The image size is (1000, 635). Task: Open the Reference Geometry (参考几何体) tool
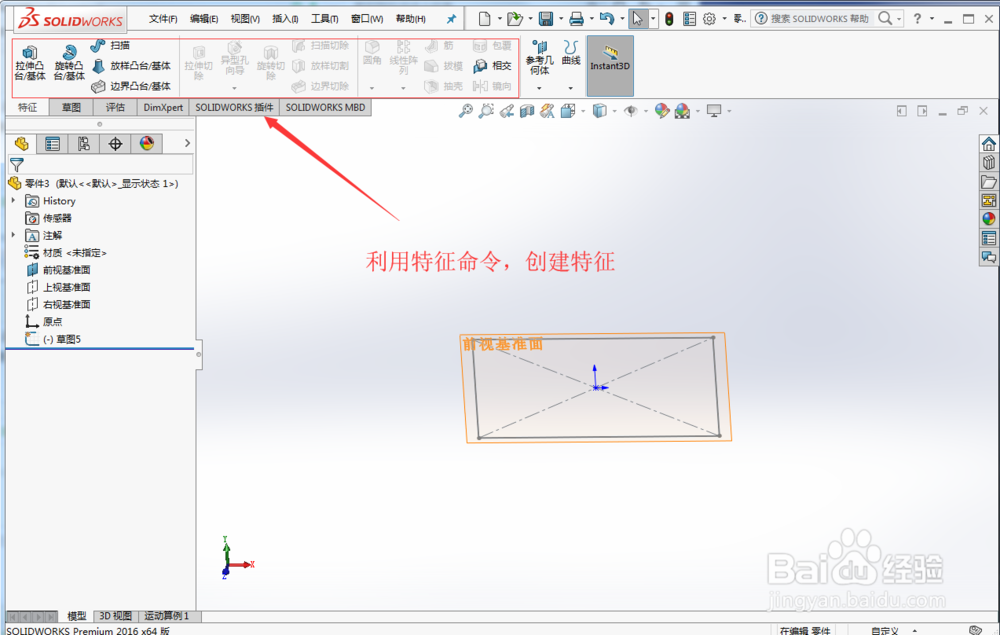tap(540, 57)
